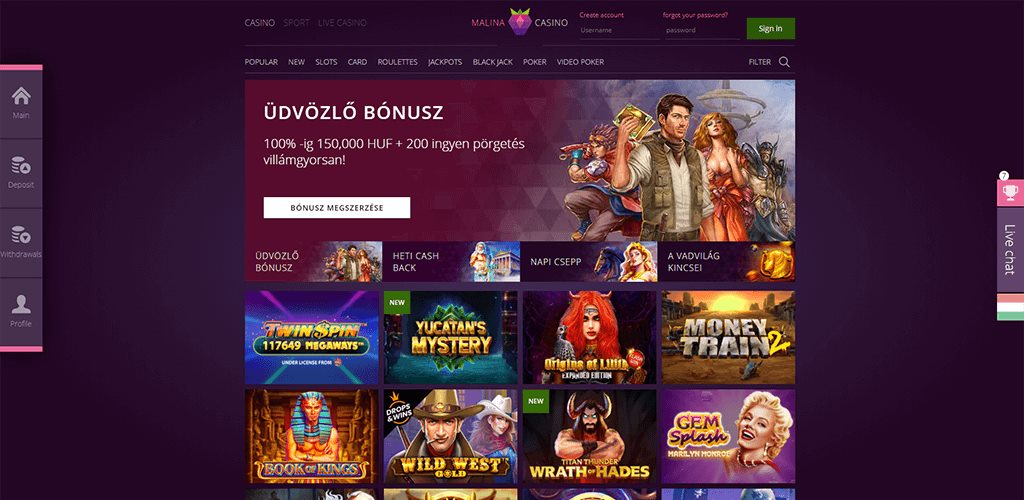Select the Hungarian flag language icon

(1010, 307)
